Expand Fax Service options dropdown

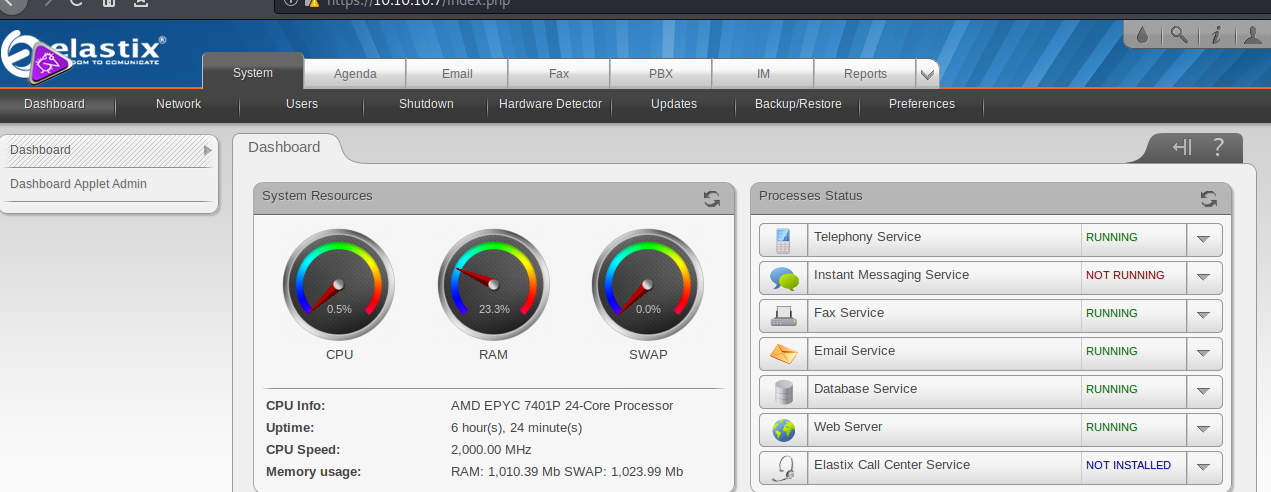point(1203,316)
